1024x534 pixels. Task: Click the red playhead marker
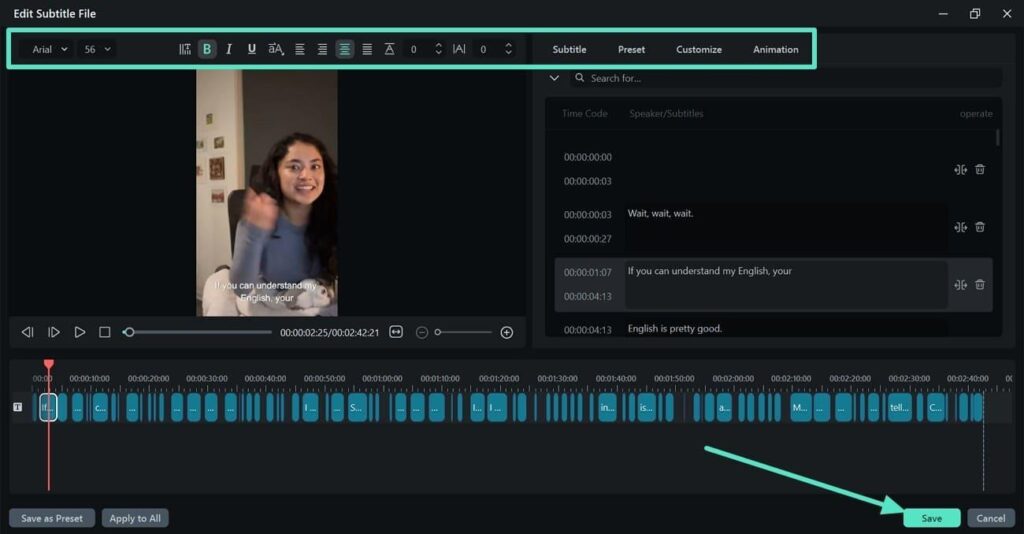[x=48, y=364]
